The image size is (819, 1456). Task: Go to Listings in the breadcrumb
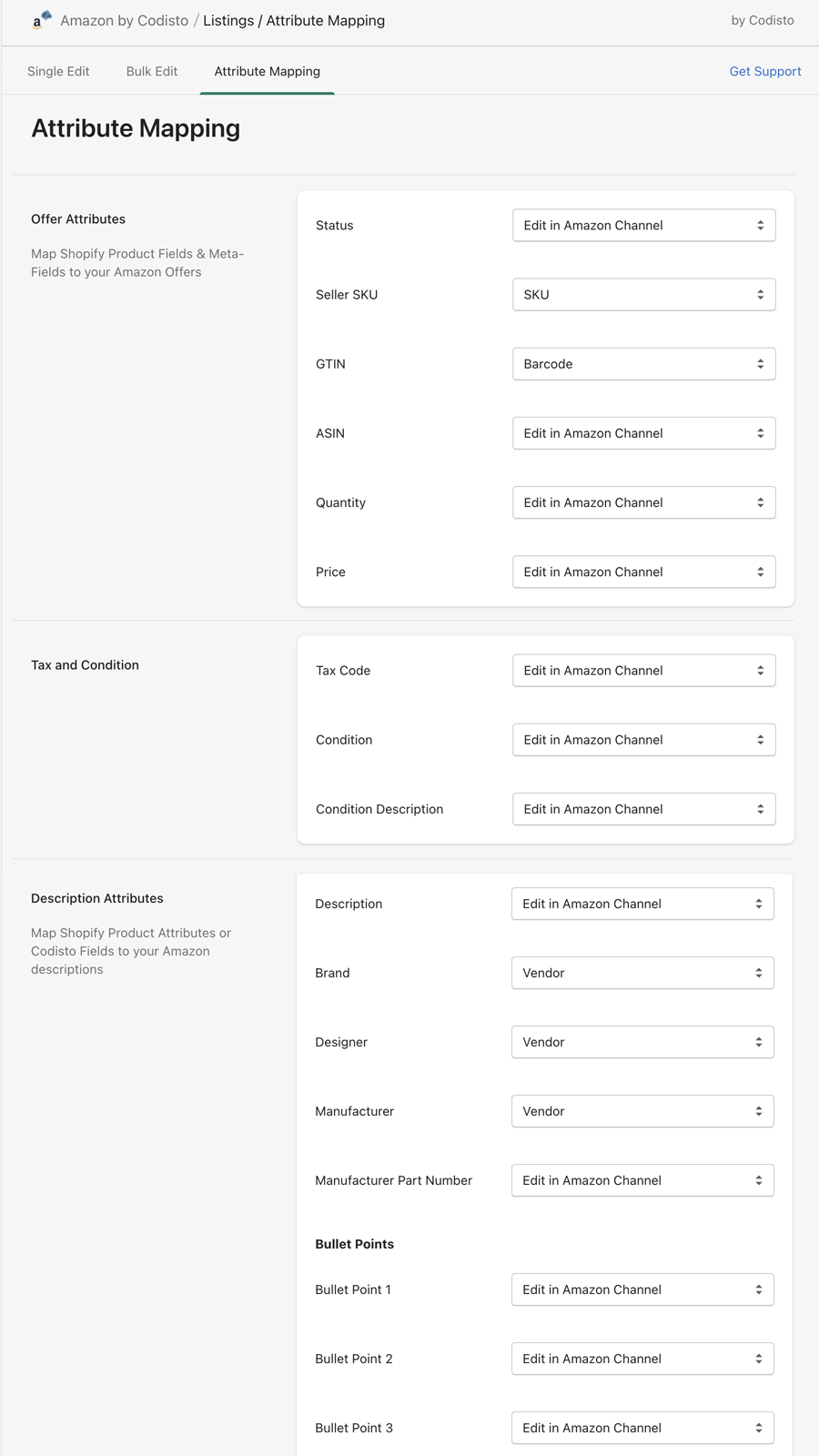228,20
